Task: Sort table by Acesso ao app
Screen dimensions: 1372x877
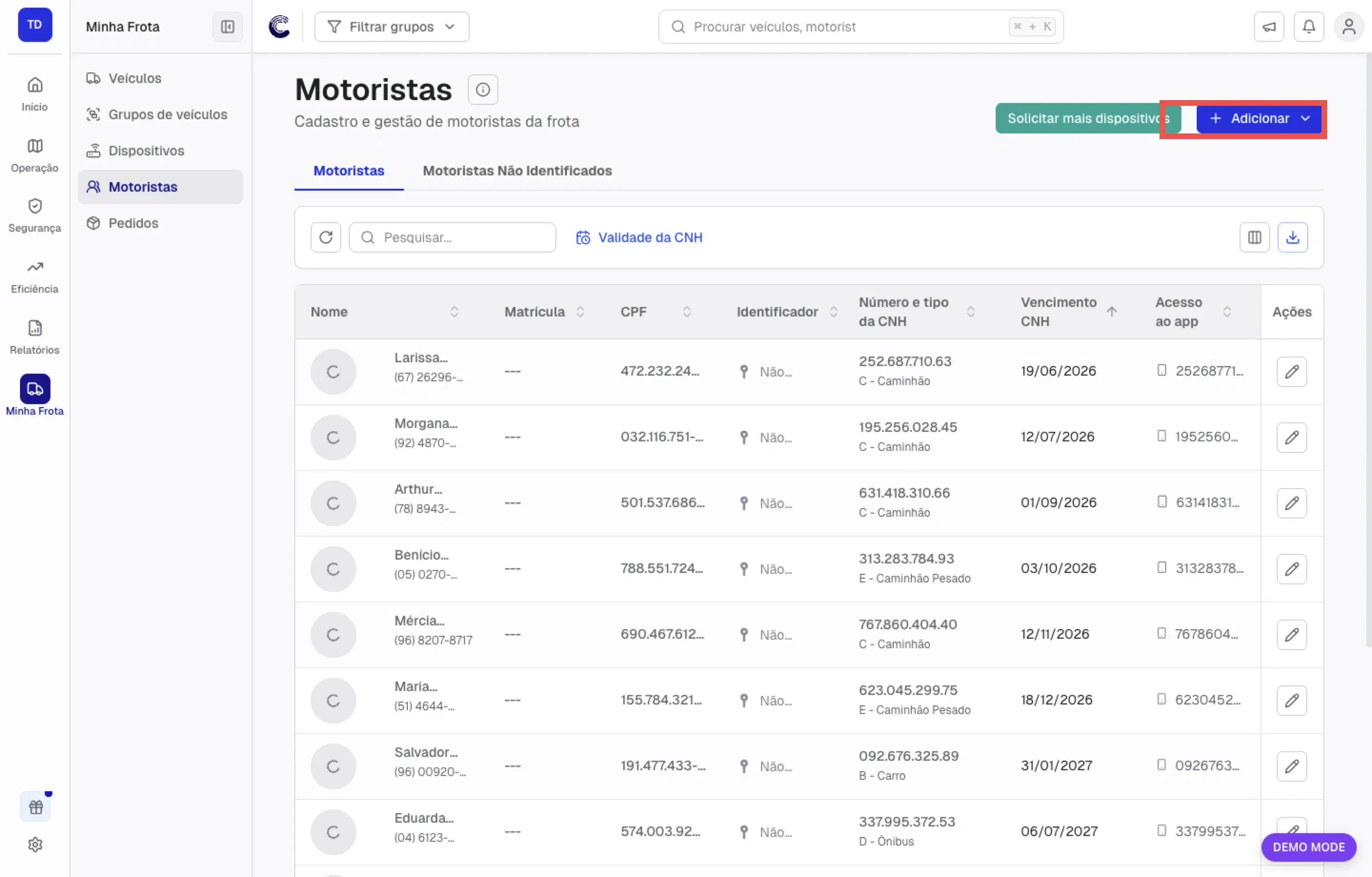Action: 1227,312
